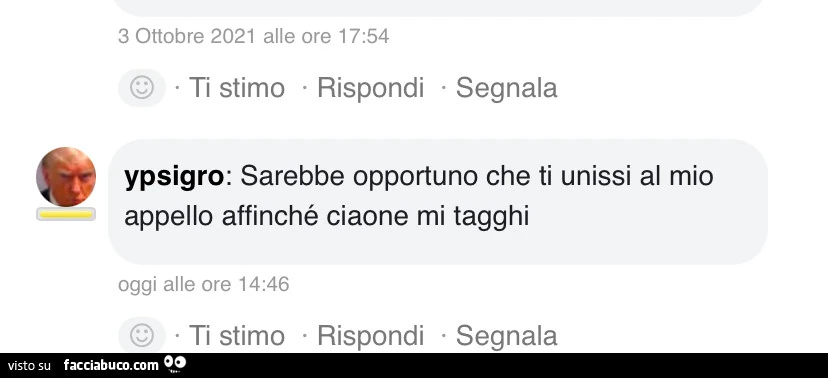Click Segnala on 3 Ottobre 2021 comment
828x378 pixels.
click(506, 88)
